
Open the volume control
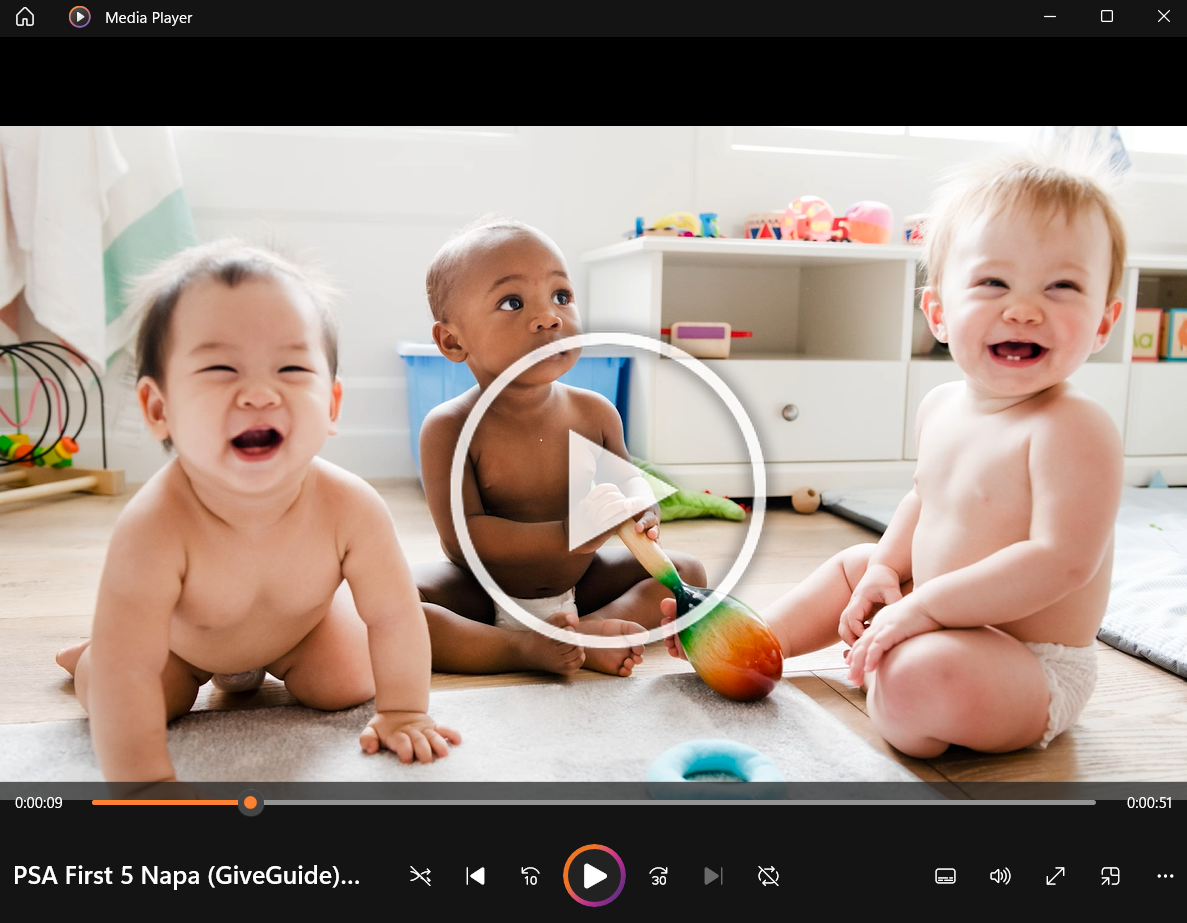(1000, 876)
